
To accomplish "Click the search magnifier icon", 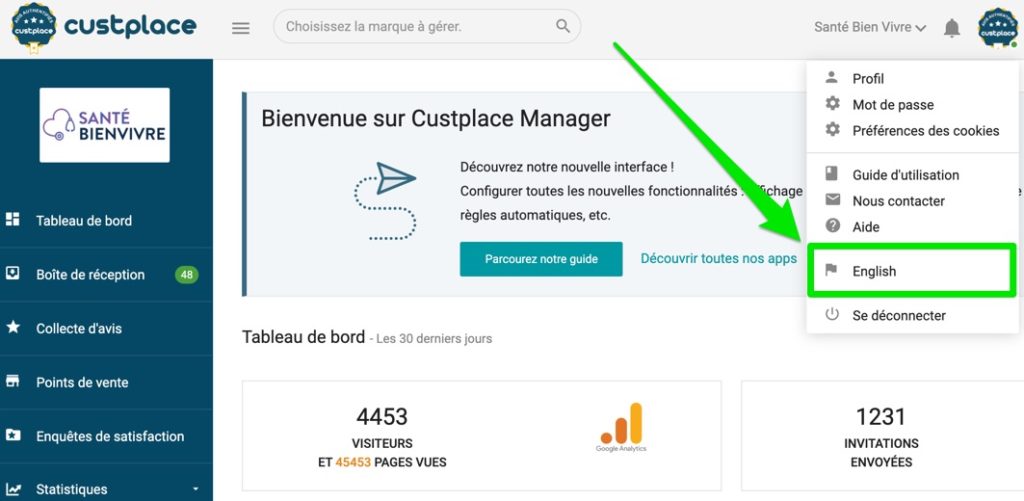I will [x=564, y=26].
